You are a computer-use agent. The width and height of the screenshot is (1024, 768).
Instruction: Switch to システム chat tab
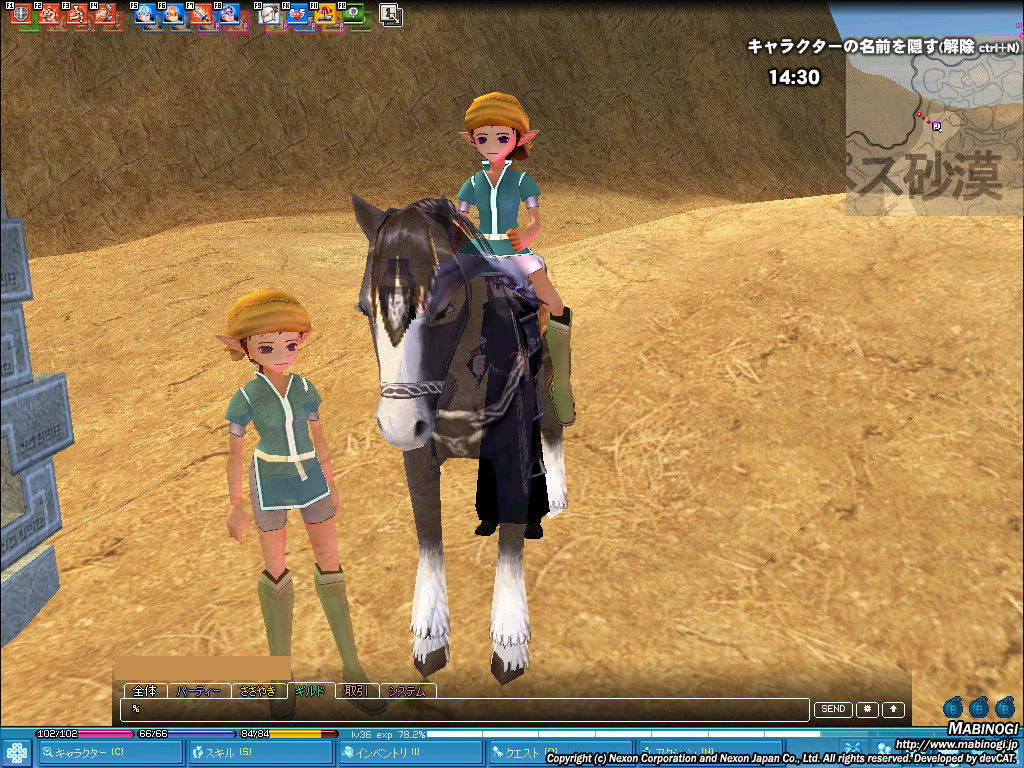click(408, 691)
